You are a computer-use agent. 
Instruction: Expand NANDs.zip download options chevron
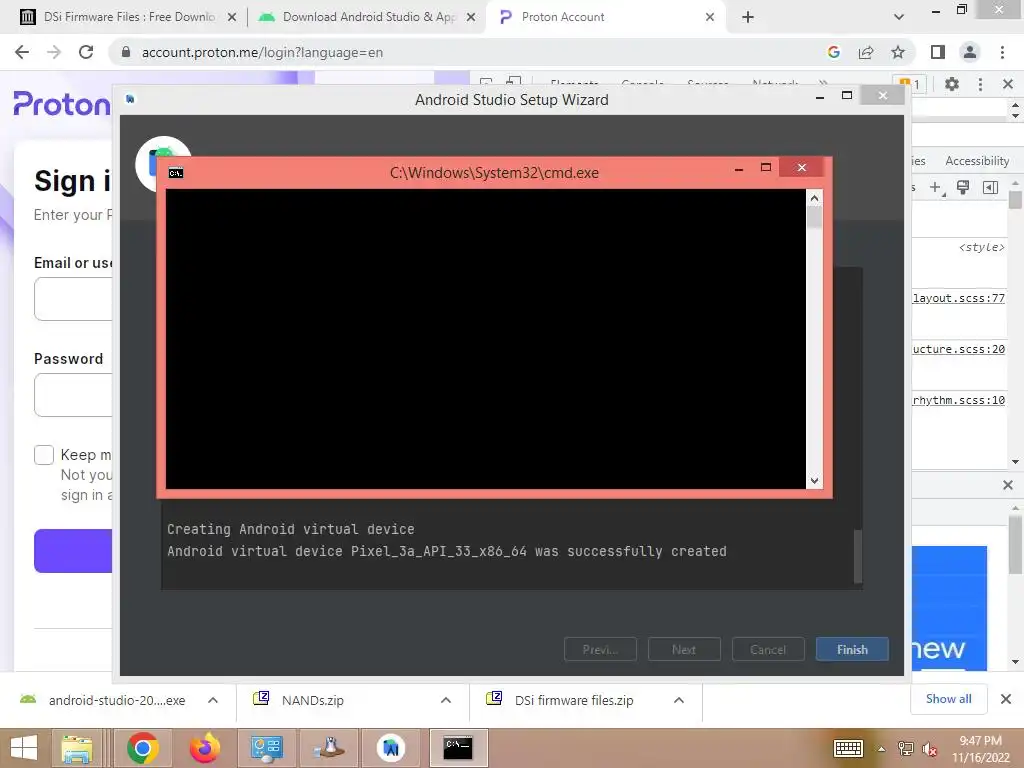(446, 700)
